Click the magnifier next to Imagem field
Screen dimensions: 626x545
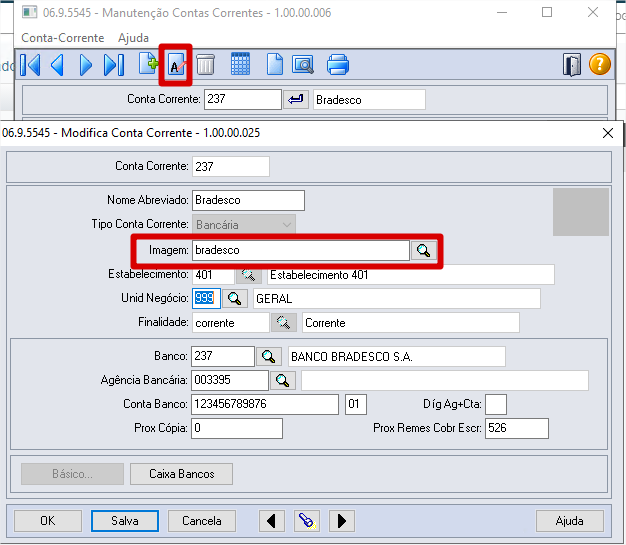coord(423,250)
